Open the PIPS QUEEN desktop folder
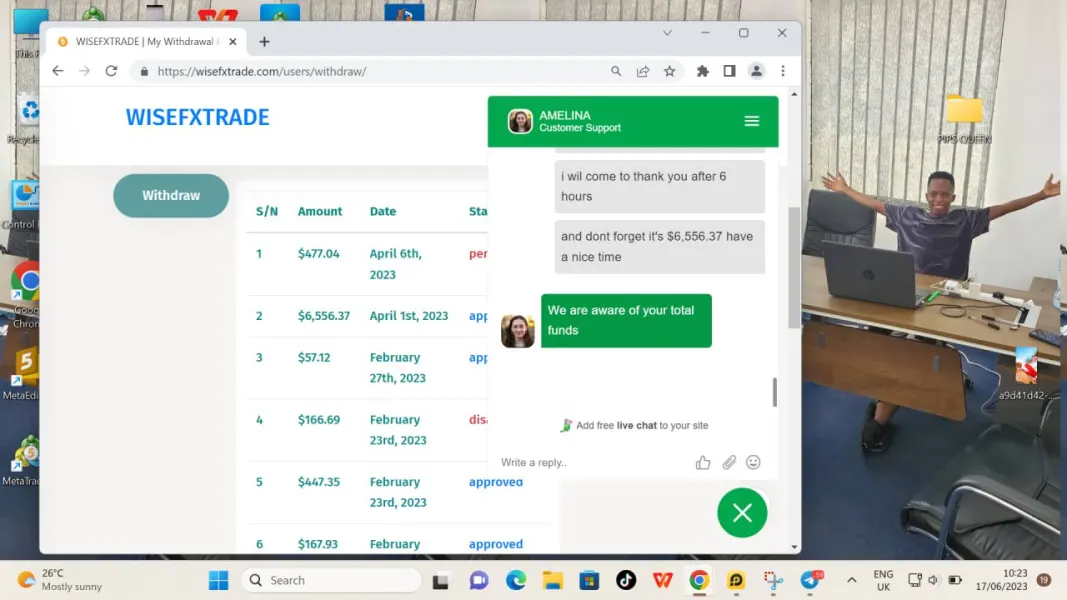This screenshot has height=600, width=1067. 964,120
